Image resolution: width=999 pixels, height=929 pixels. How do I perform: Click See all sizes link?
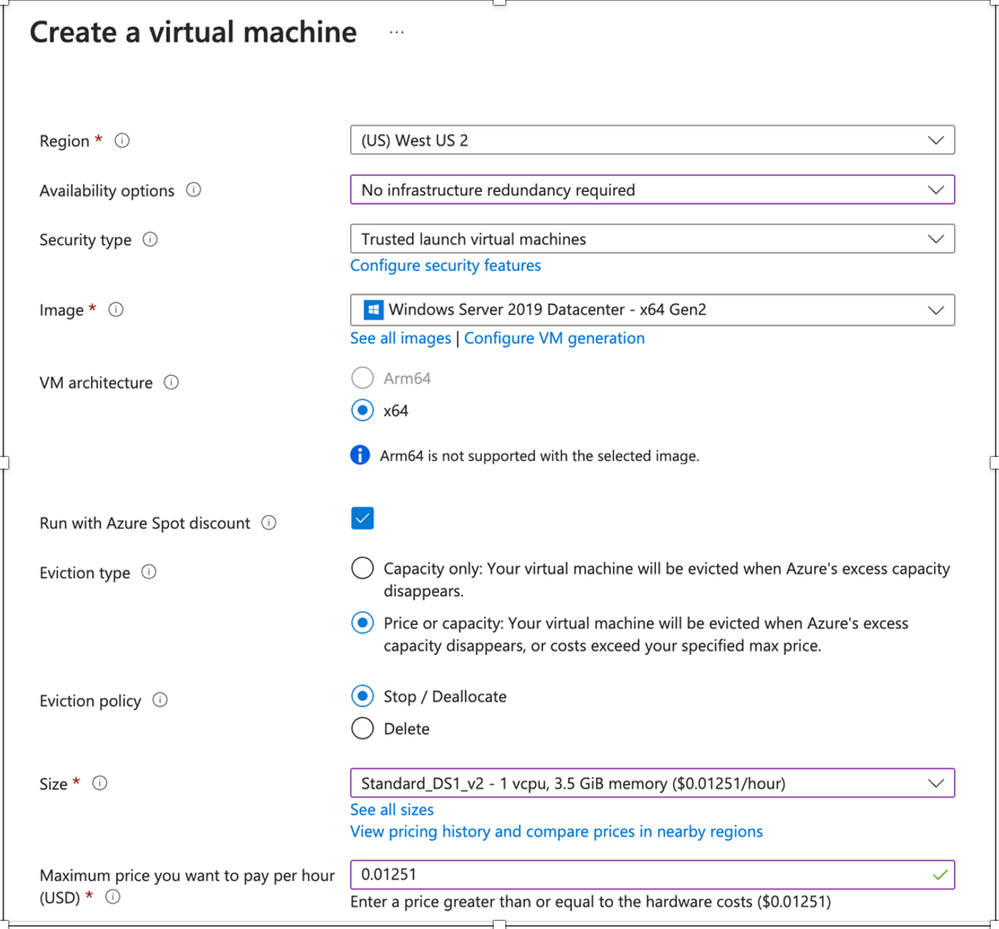pyautogui.click(x=392, y=810)
